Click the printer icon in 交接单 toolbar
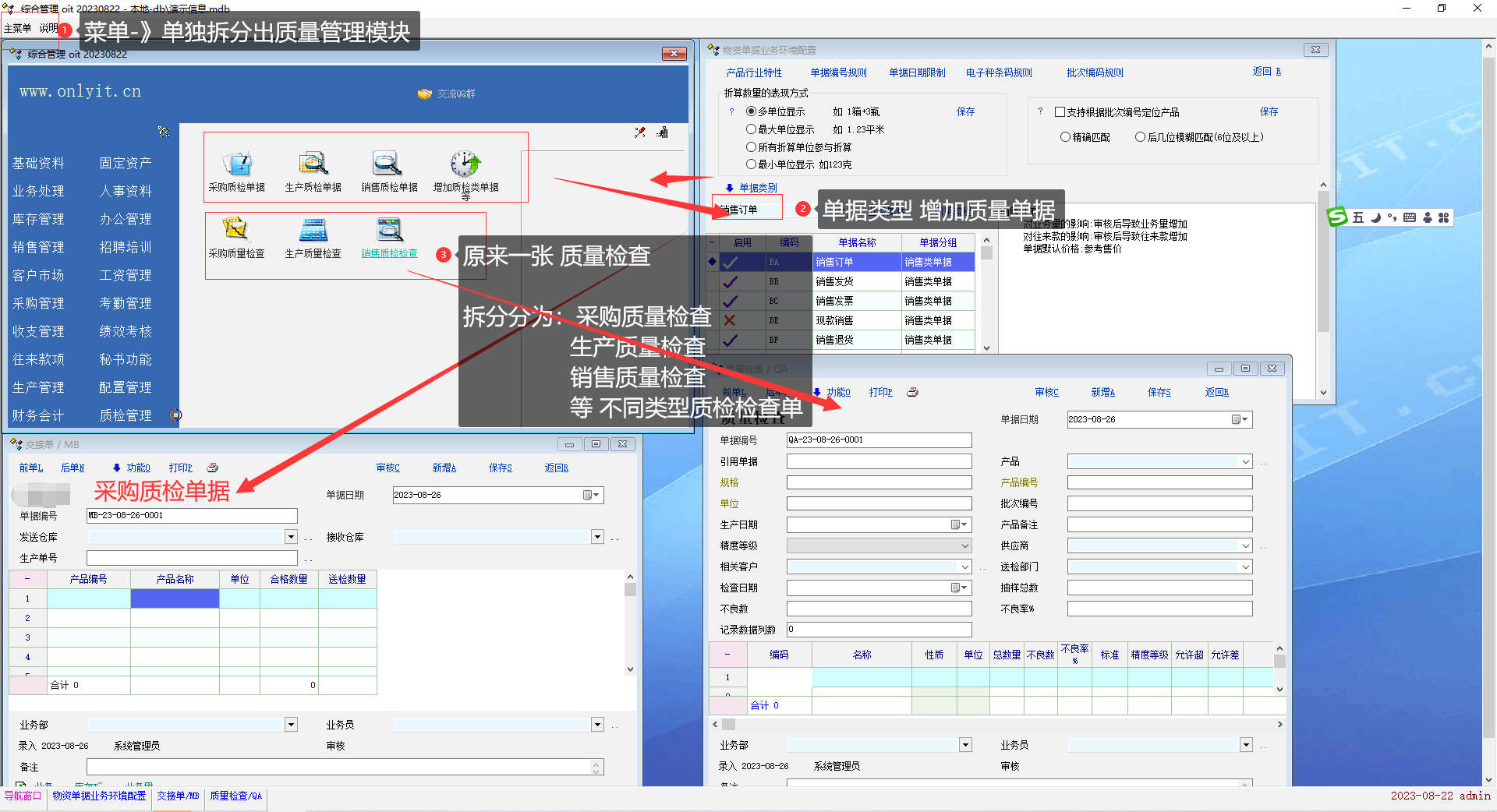Screen dimensions: 1497x812 (x=212, y=468)
